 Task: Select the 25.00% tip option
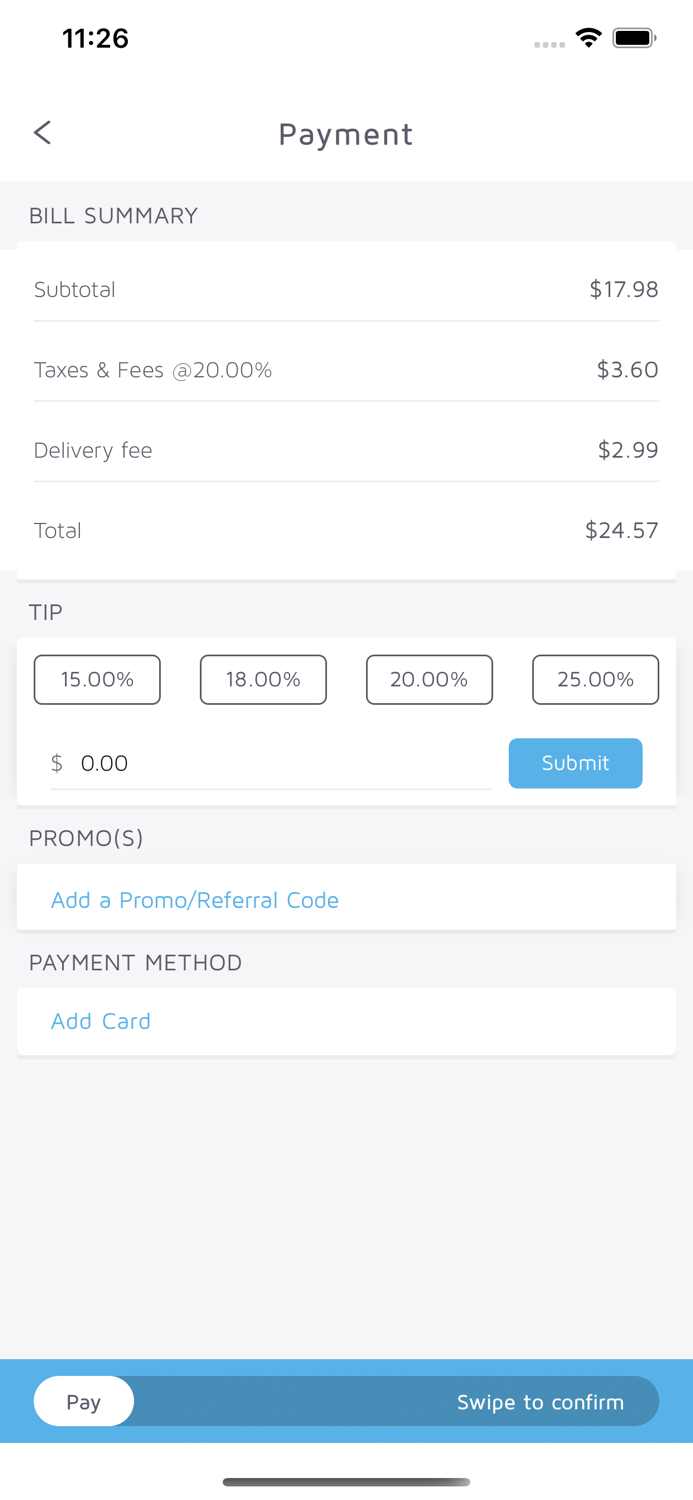tap(595, 679)
